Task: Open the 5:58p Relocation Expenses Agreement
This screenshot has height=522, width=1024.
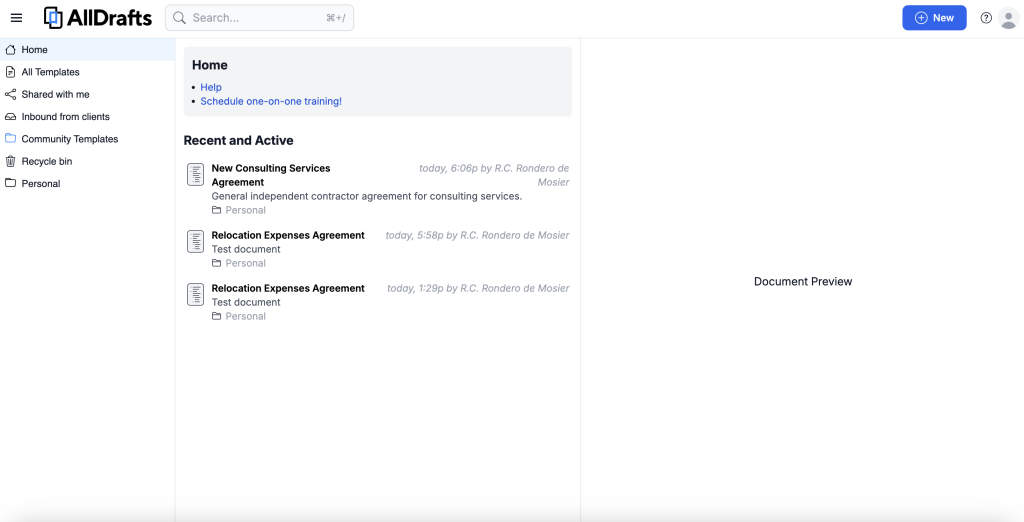Action: pos(288,236)
